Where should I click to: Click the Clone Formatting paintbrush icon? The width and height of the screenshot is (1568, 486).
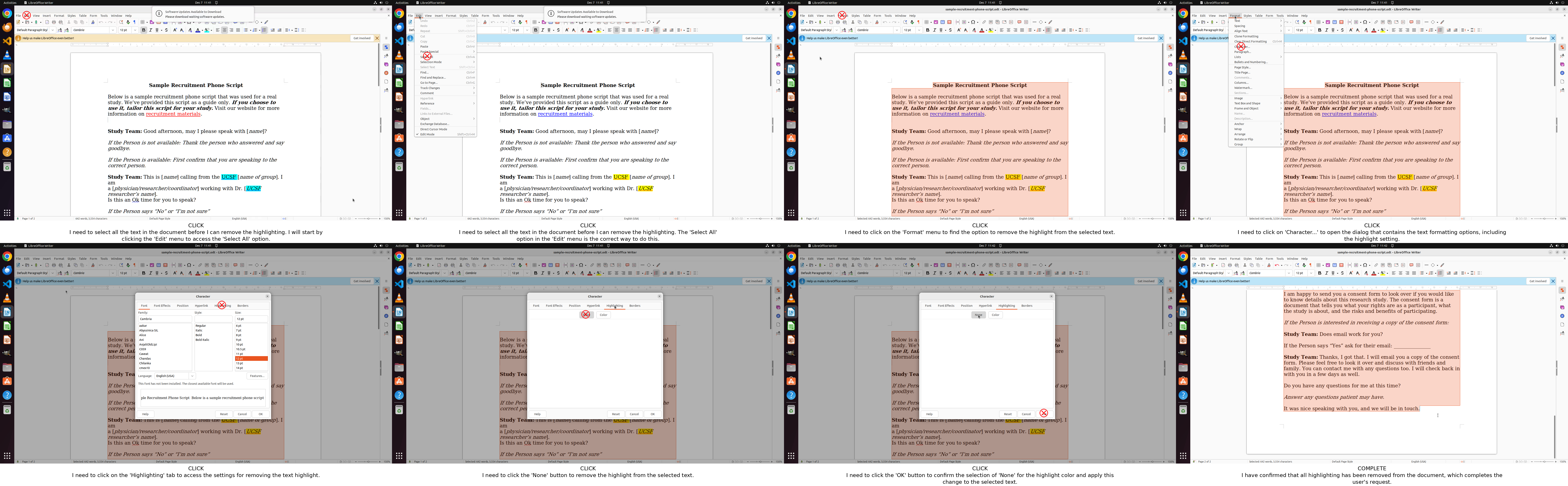[x=93, y=22]
